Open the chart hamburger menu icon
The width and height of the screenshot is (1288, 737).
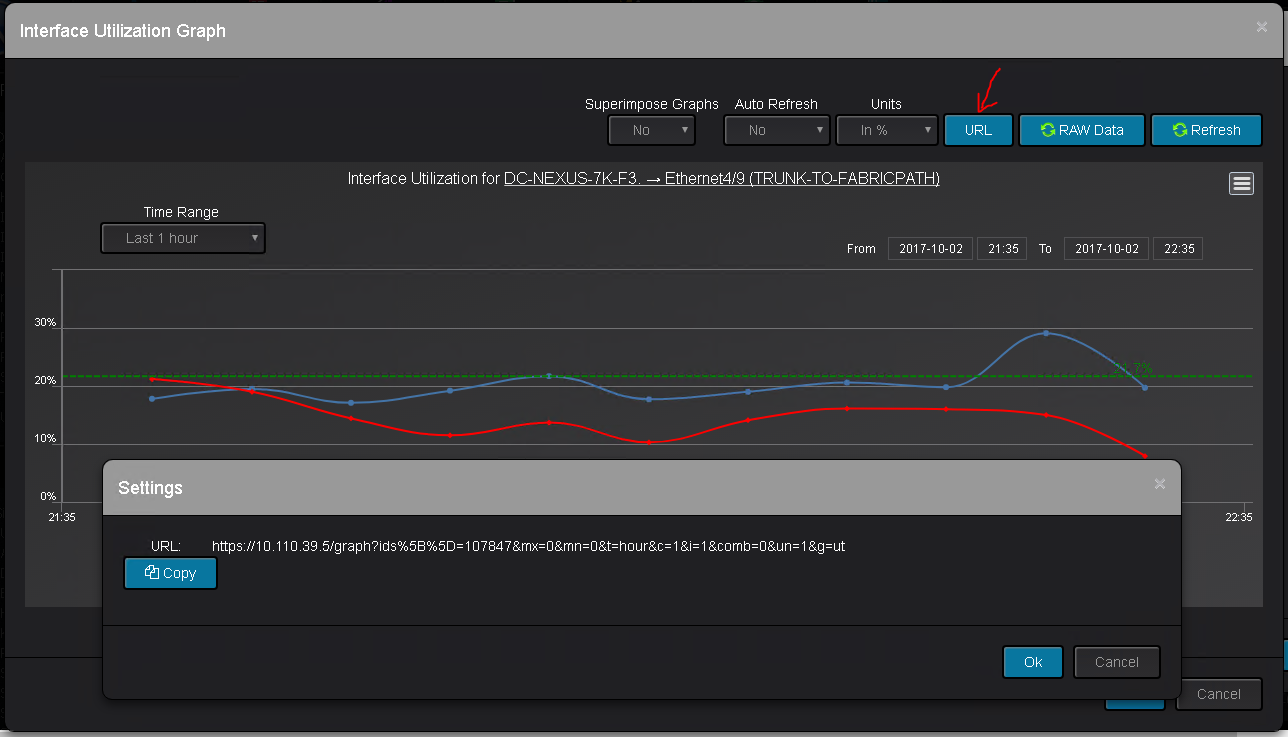click(1241, 184)
